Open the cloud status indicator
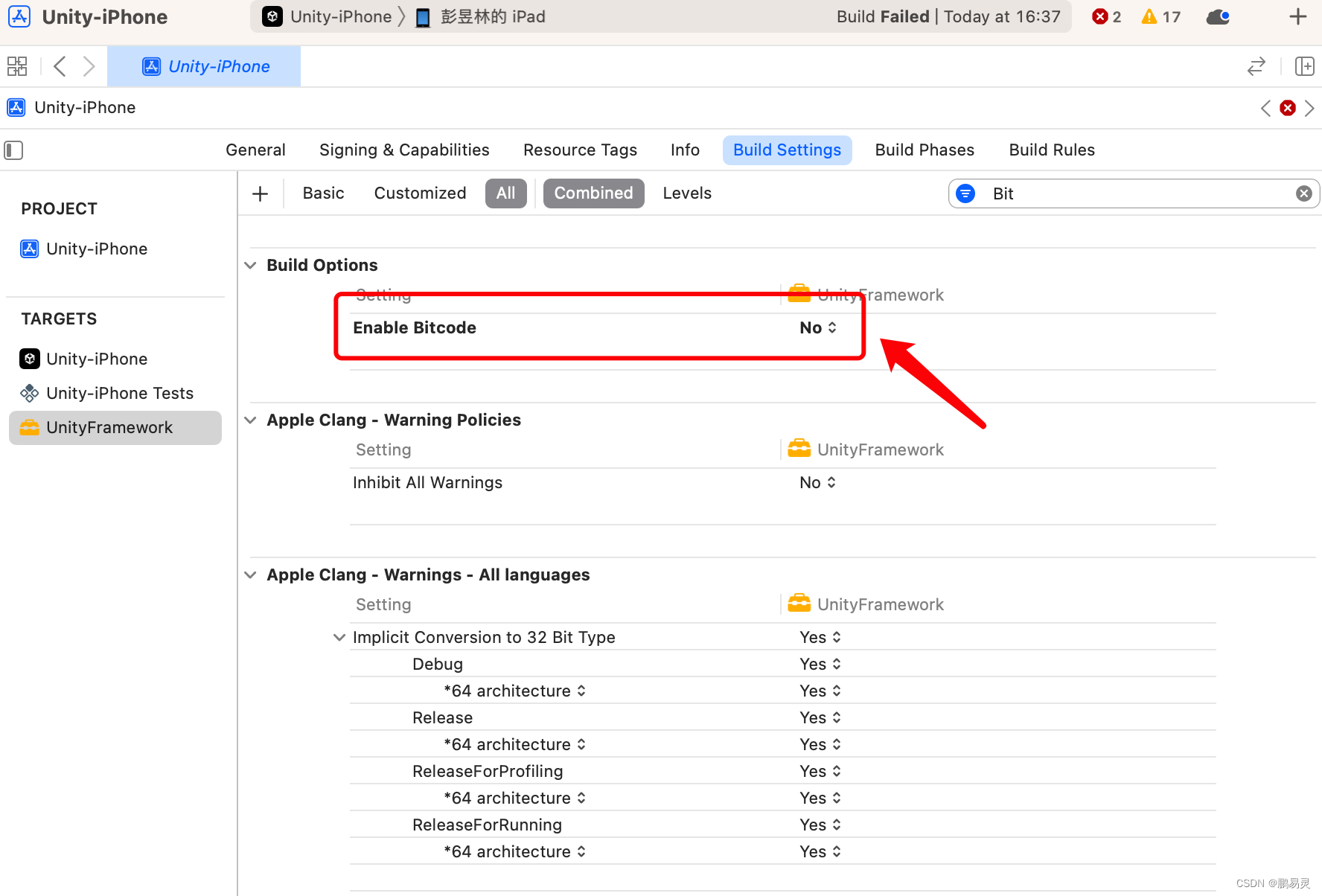 (1218, 16)
